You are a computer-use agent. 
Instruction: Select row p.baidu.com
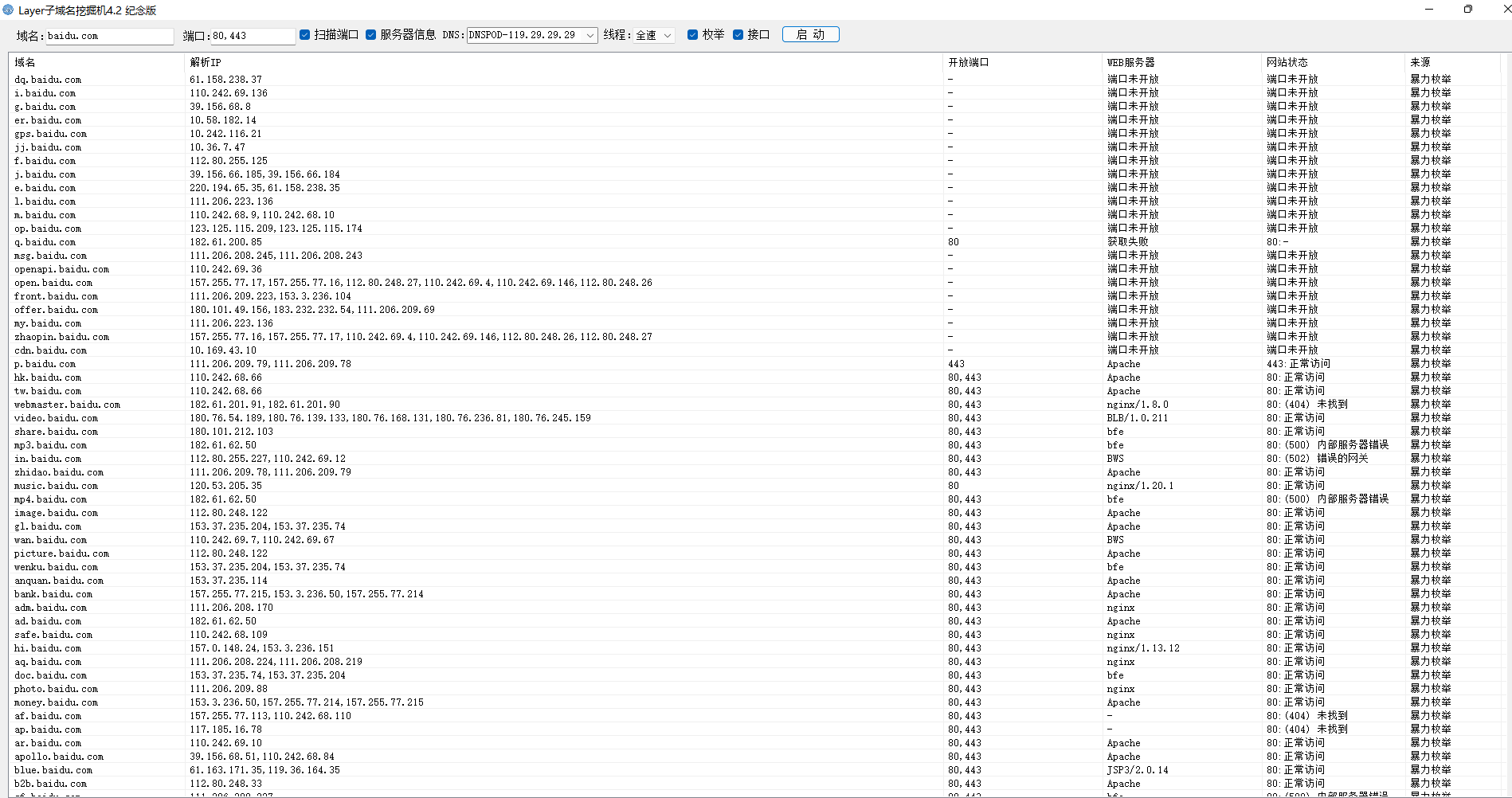point(755,364)
